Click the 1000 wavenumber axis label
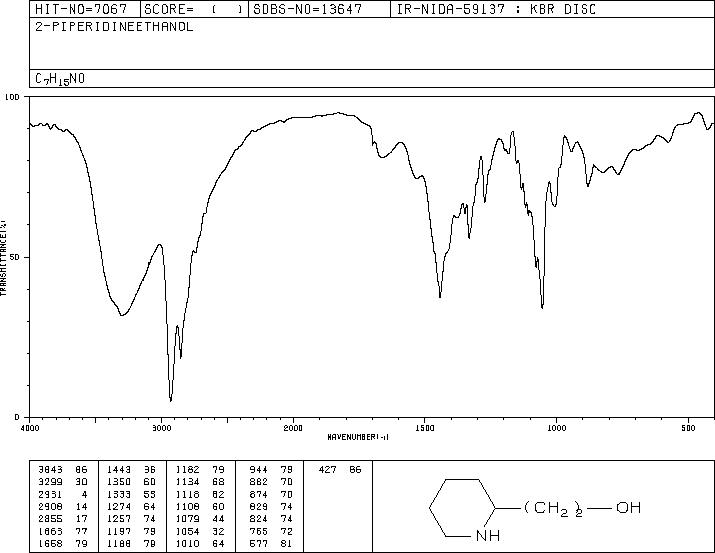The image size is (715, 553). point(556,428)
